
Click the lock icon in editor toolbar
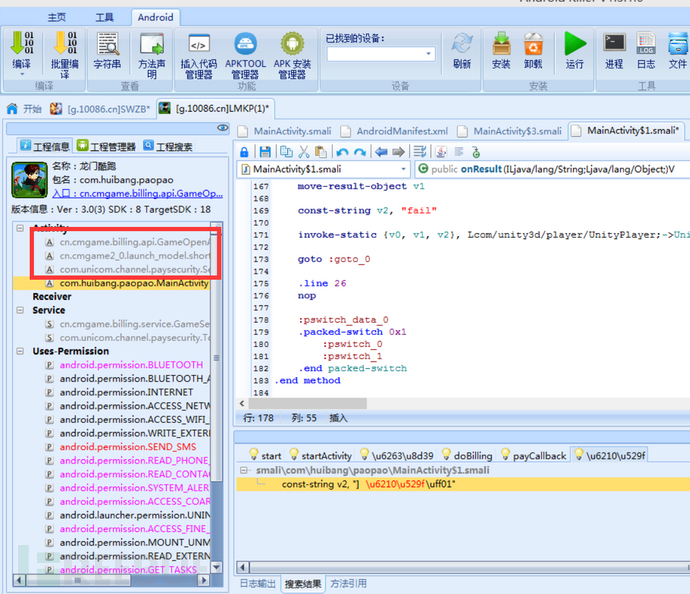pos(244,152)
